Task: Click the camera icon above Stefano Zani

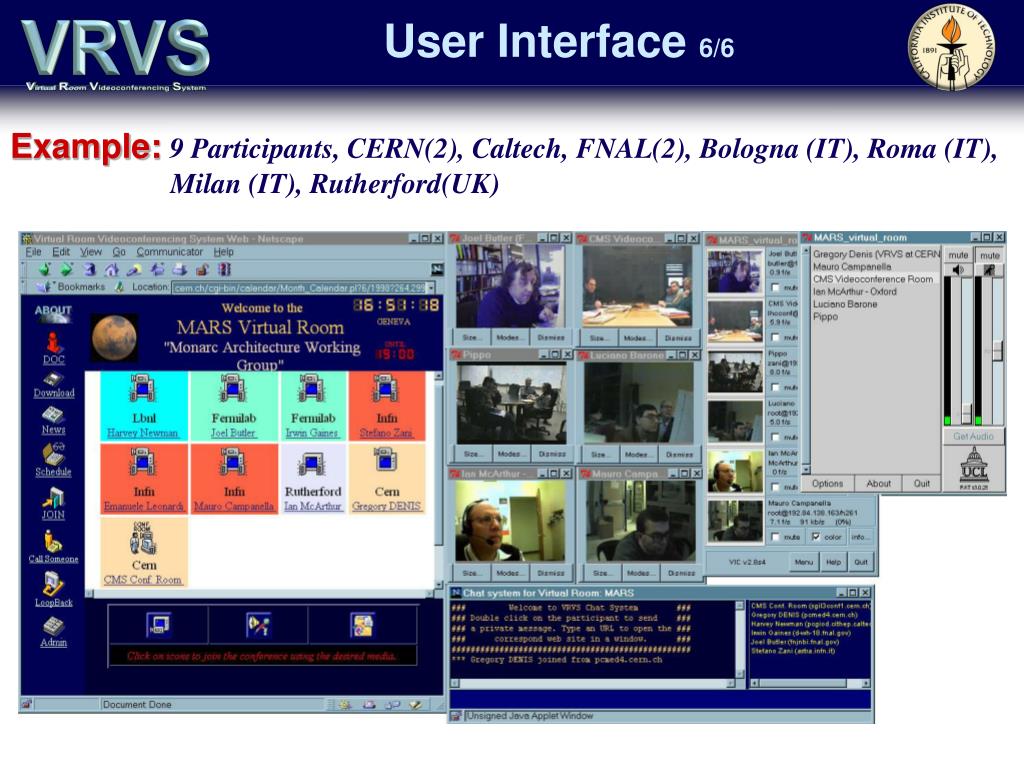Action: click(x=386, y=388)
